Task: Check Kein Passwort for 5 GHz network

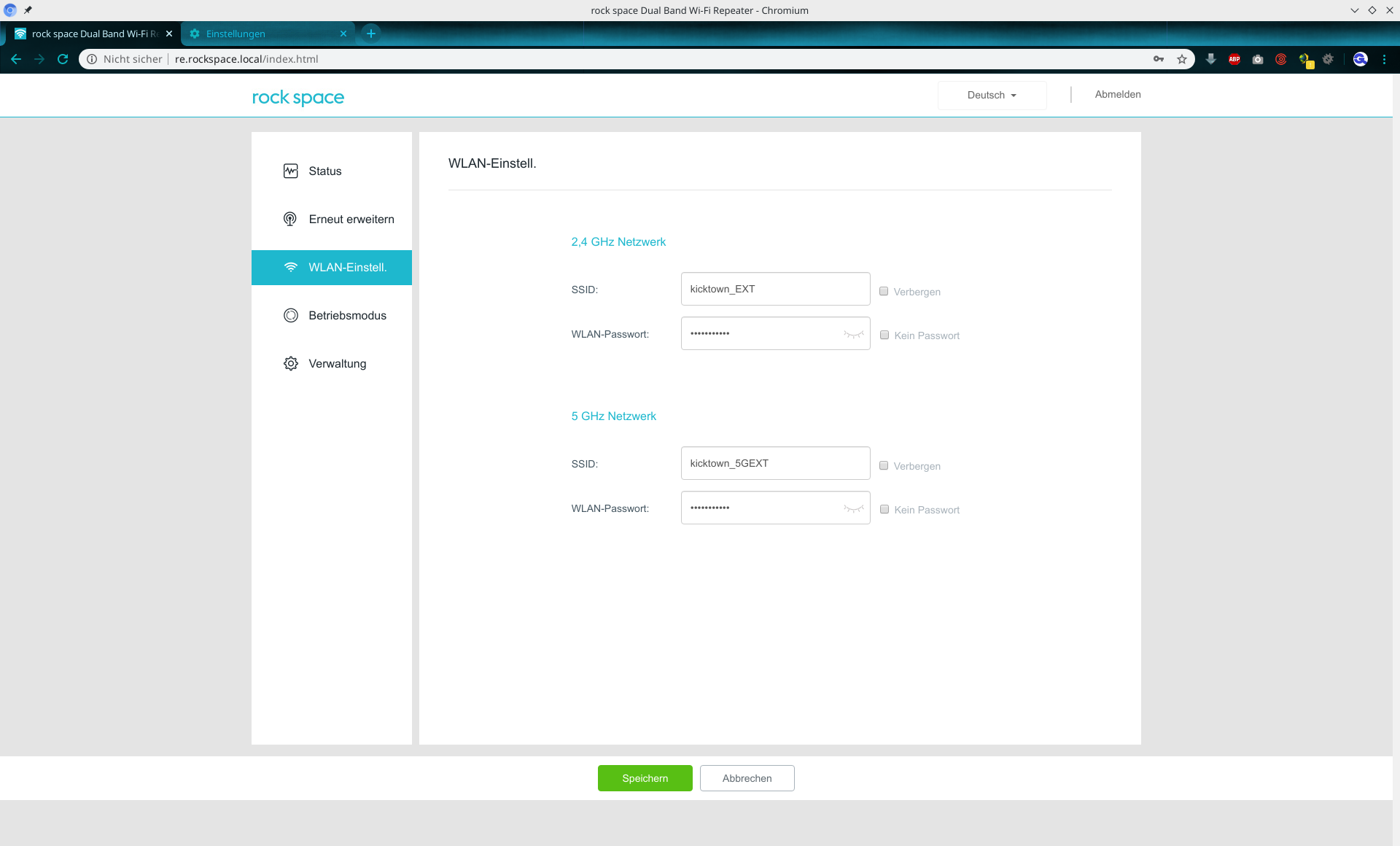Action: click(x=884, y=509)
